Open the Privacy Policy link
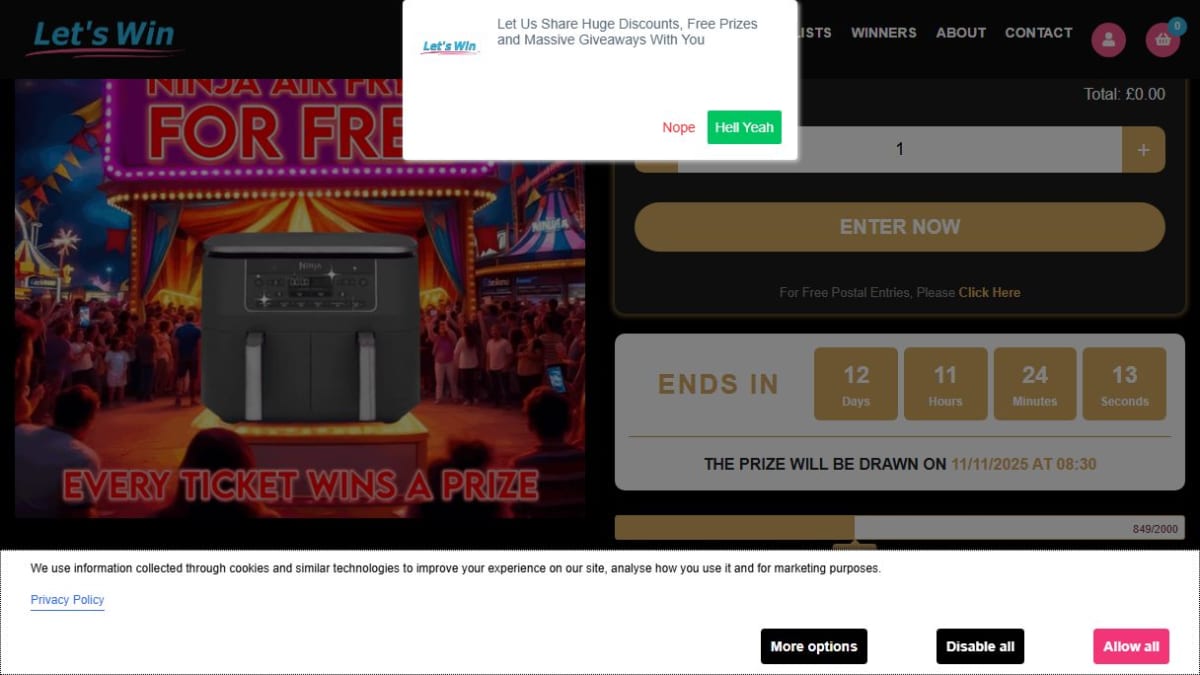Image resolution: width=1200 pixels, height=675 pixels. [x=67, y=600]
